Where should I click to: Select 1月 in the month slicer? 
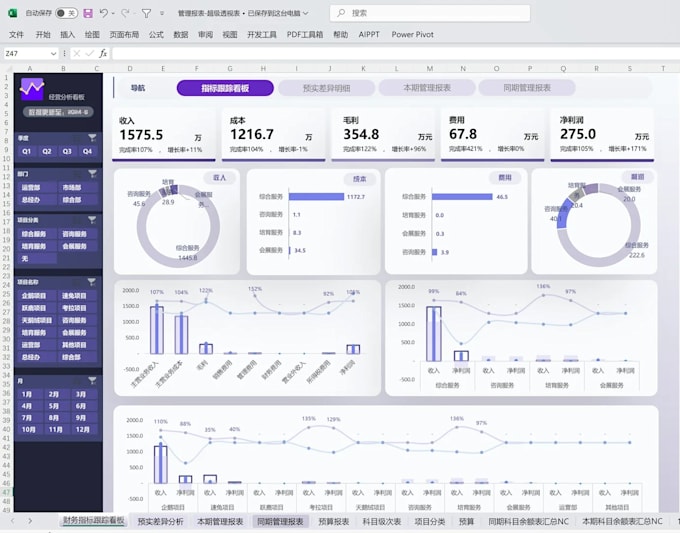pyautogui.click(x=30, y=394)
